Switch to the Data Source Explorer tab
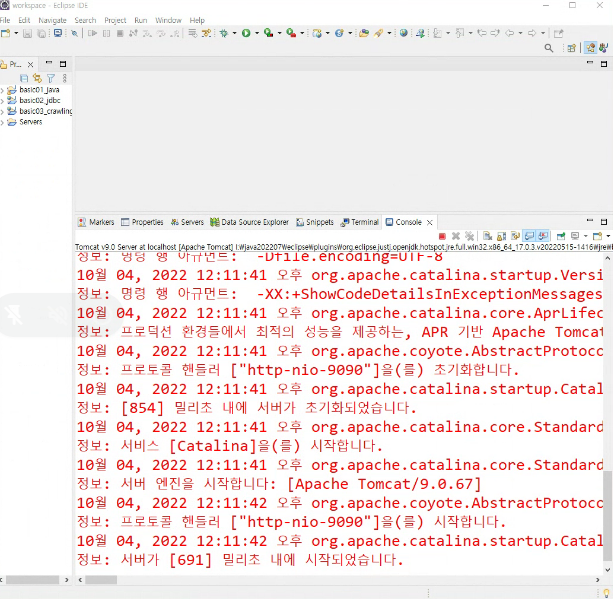613x599 pixels. pyautogui.click(x=249, y=222)
